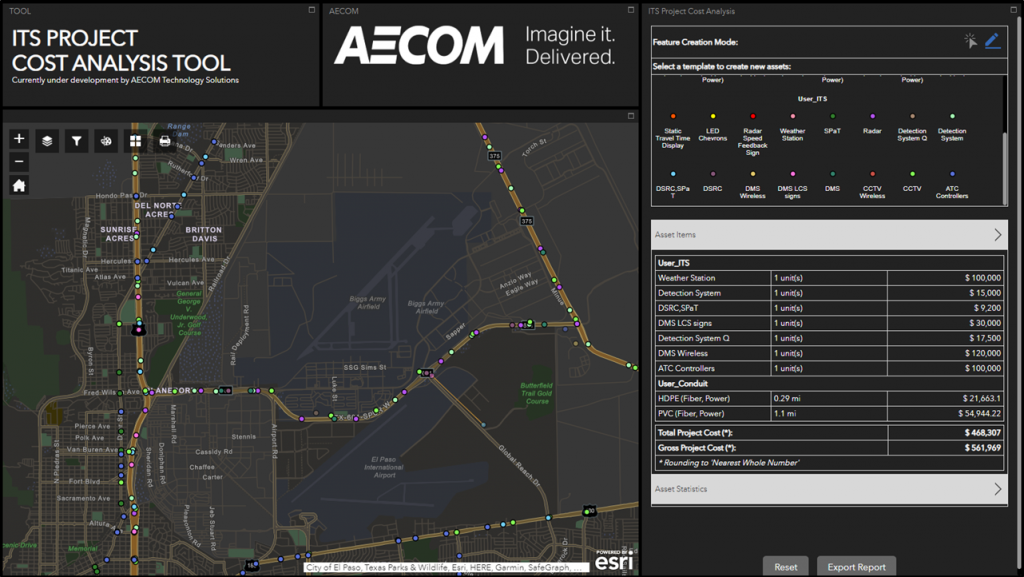Select the DSRC,SPaT template
The width and height of the screenshot is (1024, 577).
pyautogui.click(x=673, y=186)
